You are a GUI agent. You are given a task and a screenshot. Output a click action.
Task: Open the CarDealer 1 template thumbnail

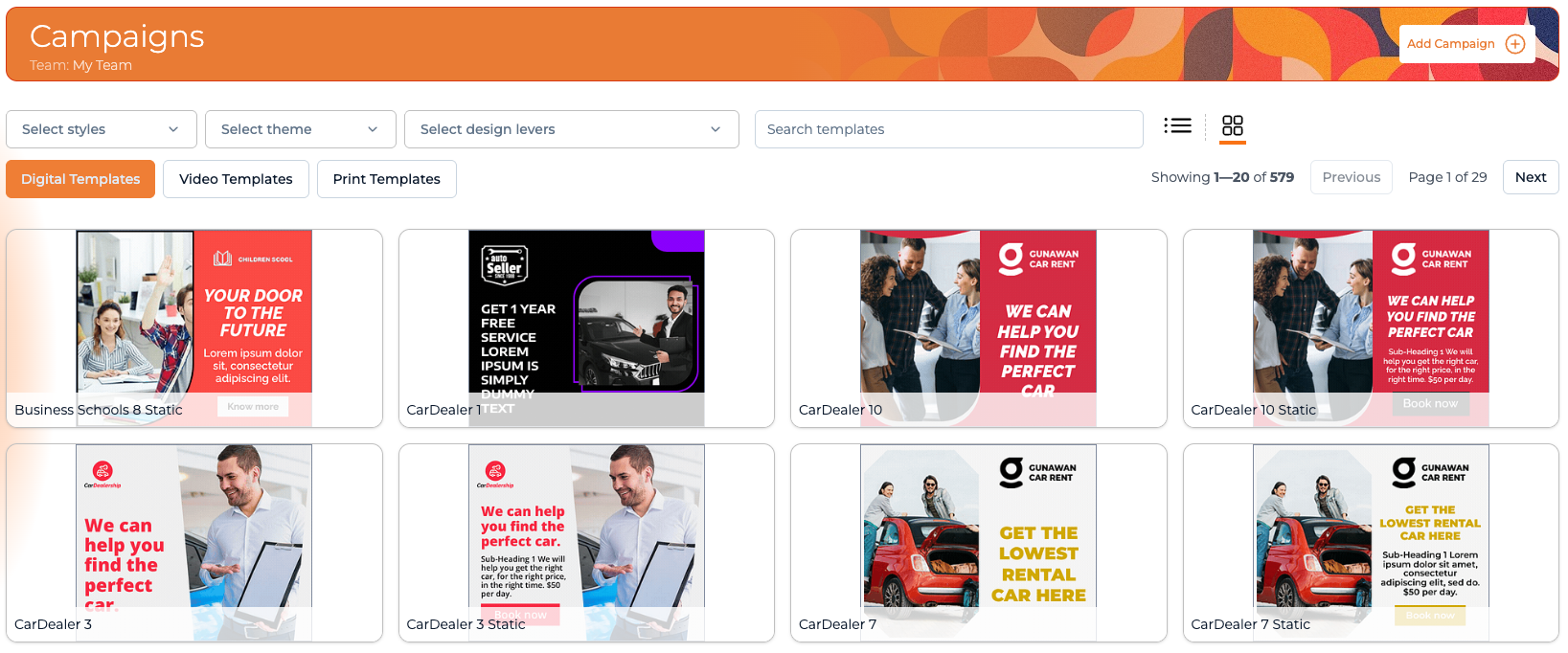tap(586, 328)
